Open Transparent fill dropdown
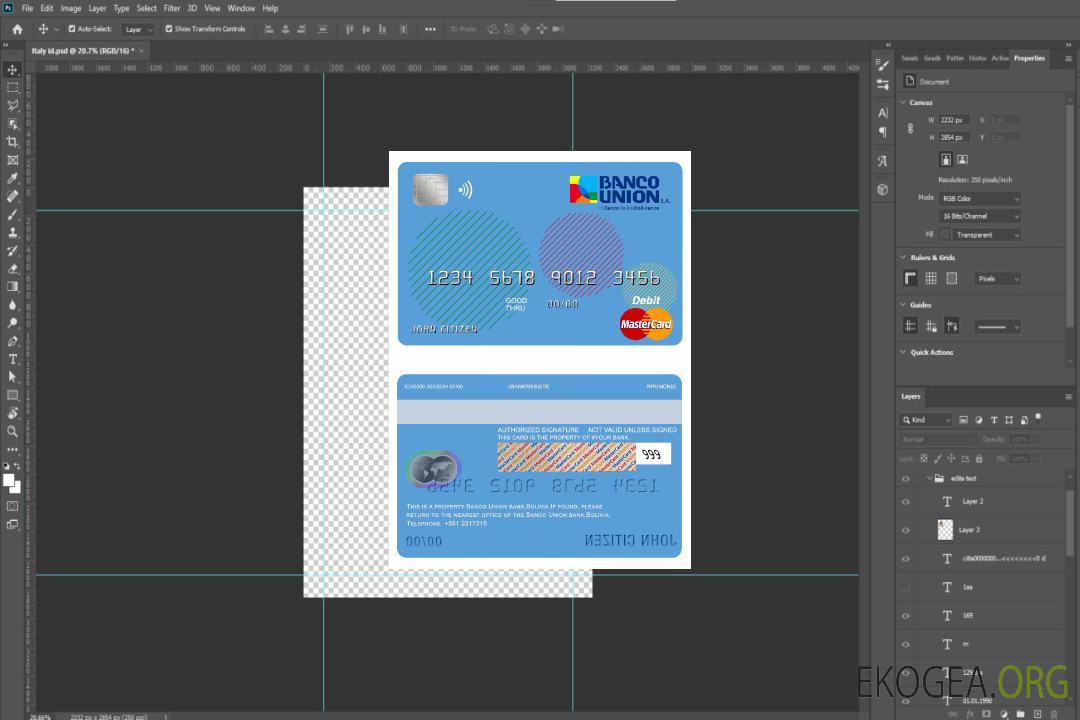Screen dimensions: 1080x720 (x=986, y=235)
